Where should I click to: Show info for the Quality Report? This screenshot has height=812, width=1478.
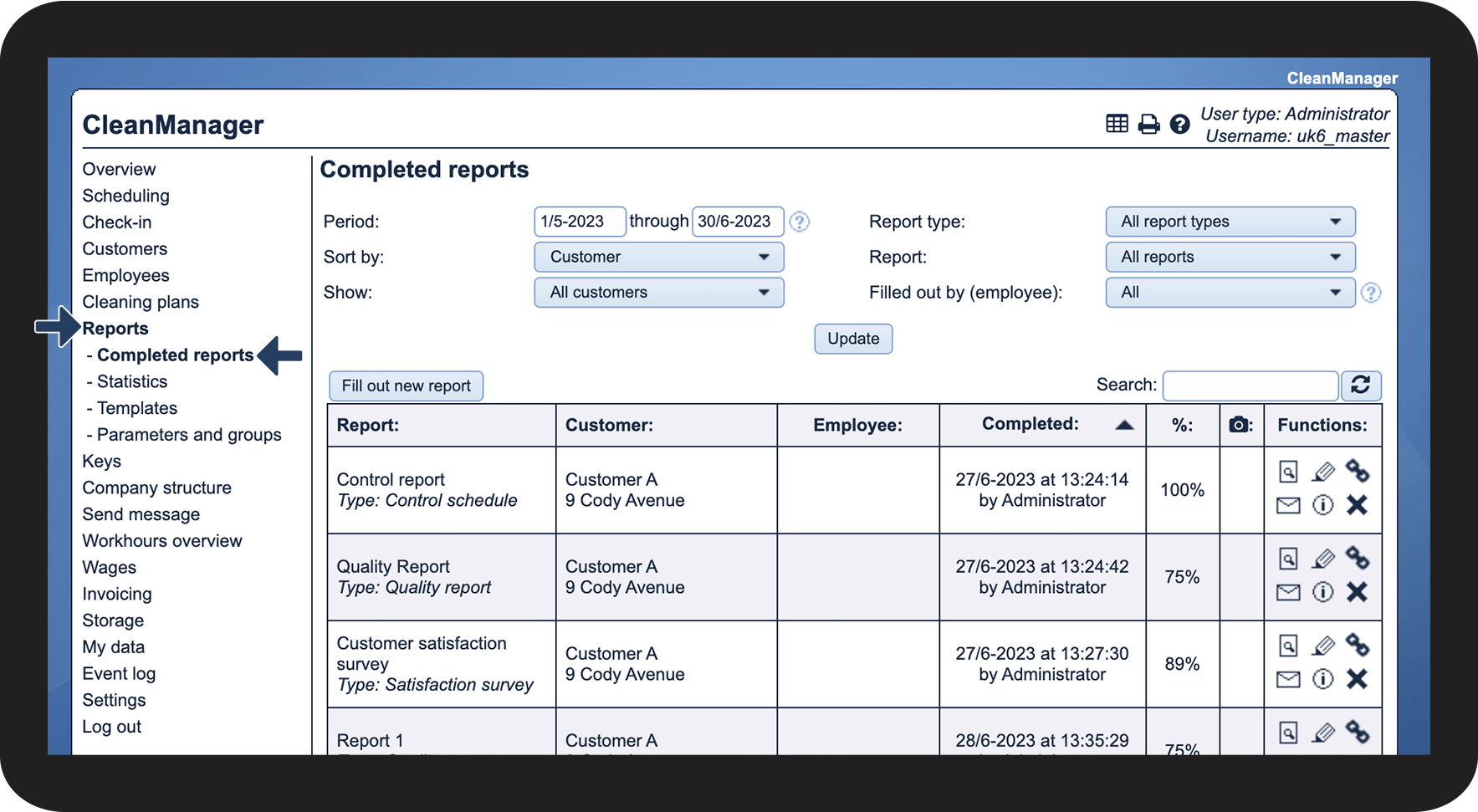pos(1322,592)
